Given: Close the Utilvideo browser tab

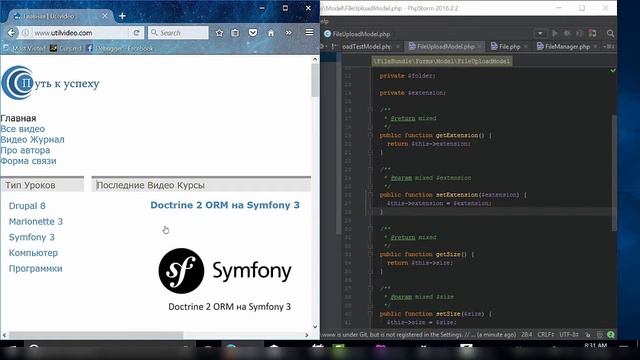Looking at the screenshot, I should click(105, 16).
